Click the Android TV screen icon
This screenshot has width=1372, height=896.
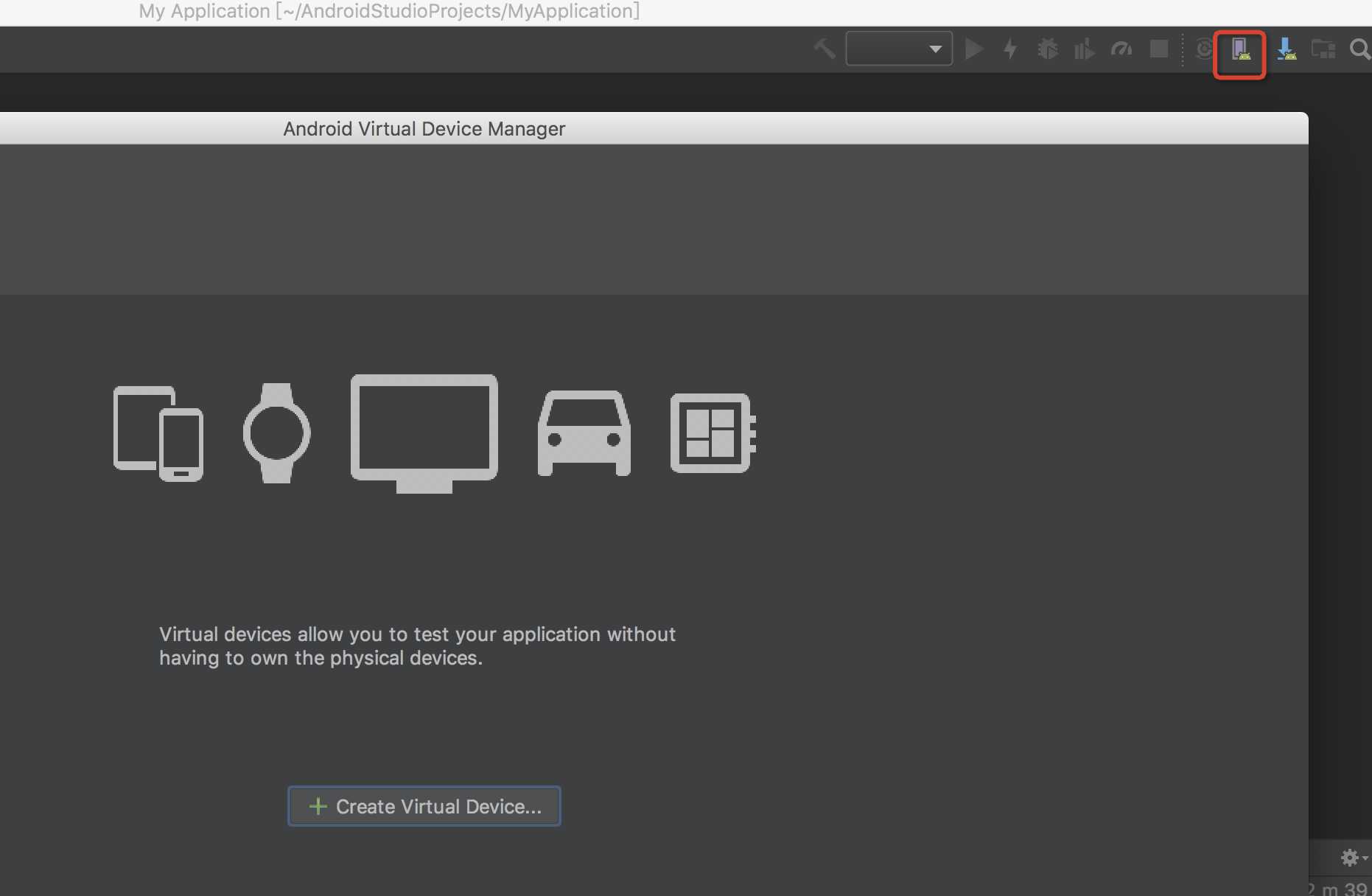(424, 433)
